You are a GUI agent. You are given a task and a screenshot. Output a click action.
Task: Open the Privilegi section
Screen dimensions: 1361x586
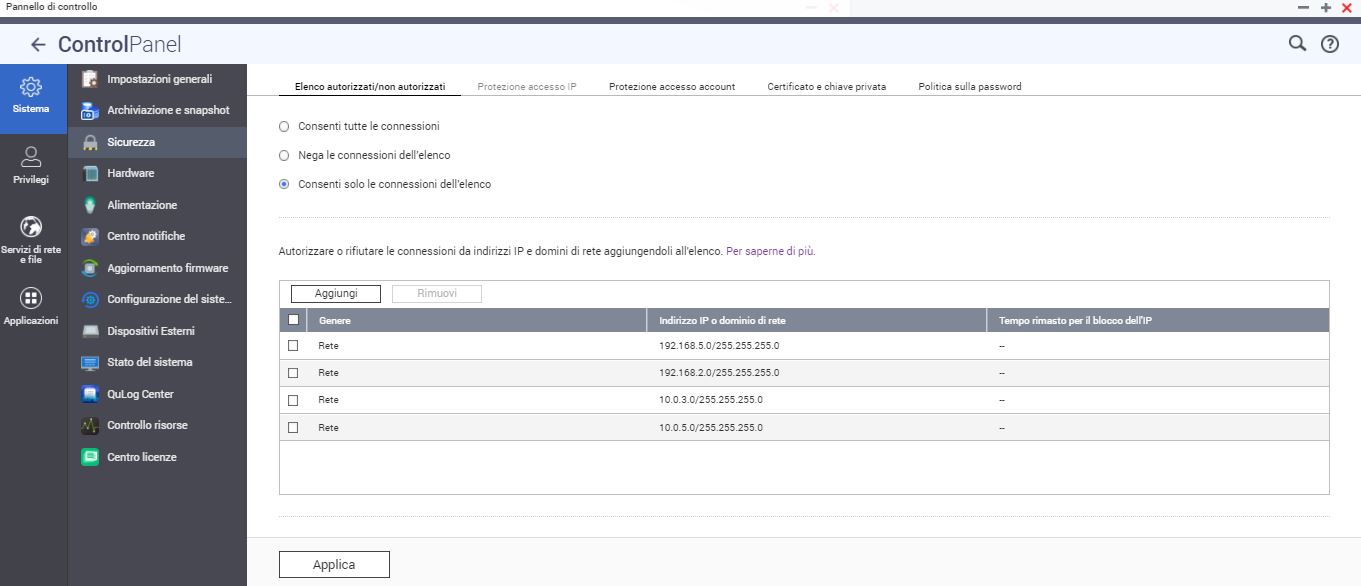coord(31,165)
